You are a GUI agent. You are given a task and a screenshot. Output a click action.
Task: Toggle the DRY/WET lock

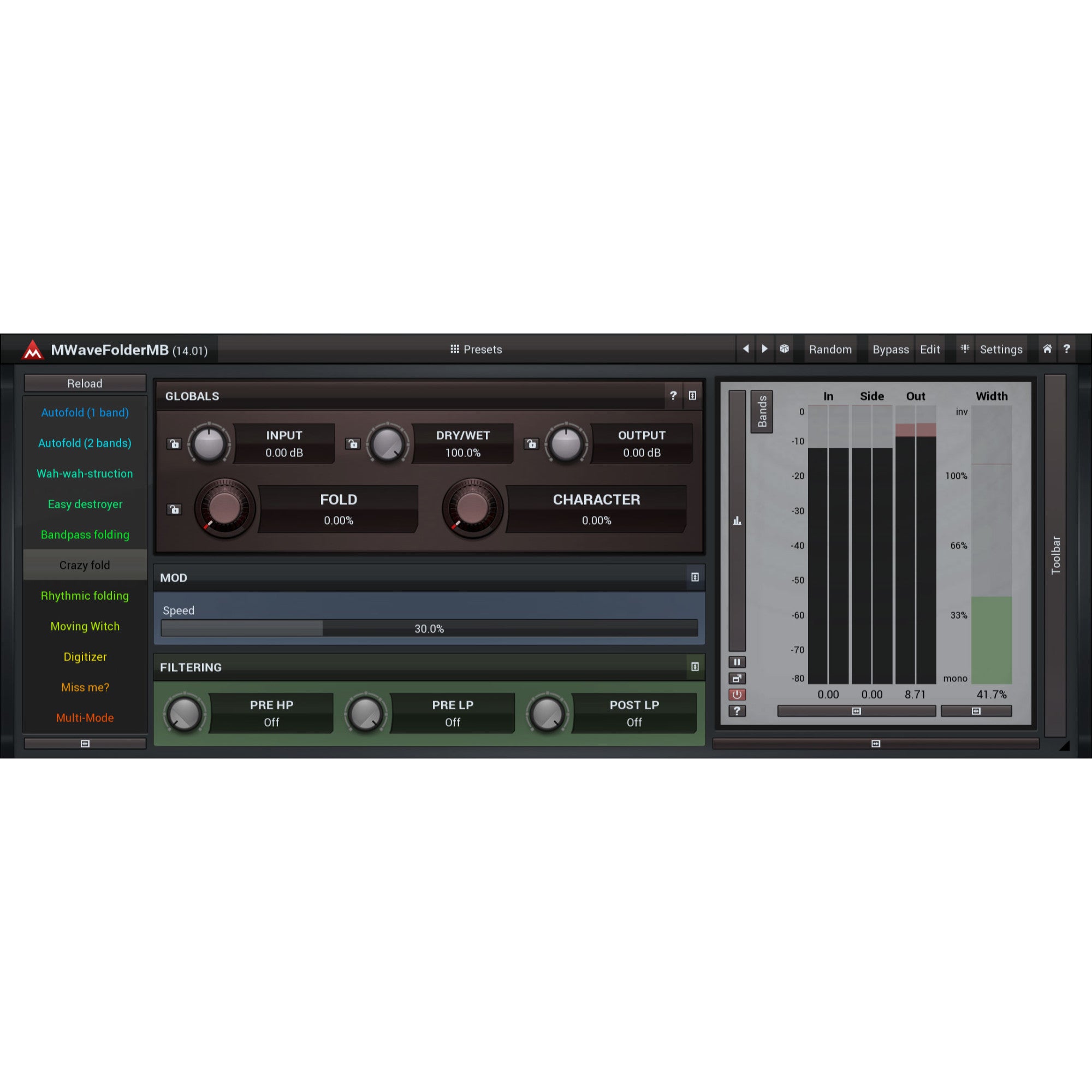pos(353,444)
